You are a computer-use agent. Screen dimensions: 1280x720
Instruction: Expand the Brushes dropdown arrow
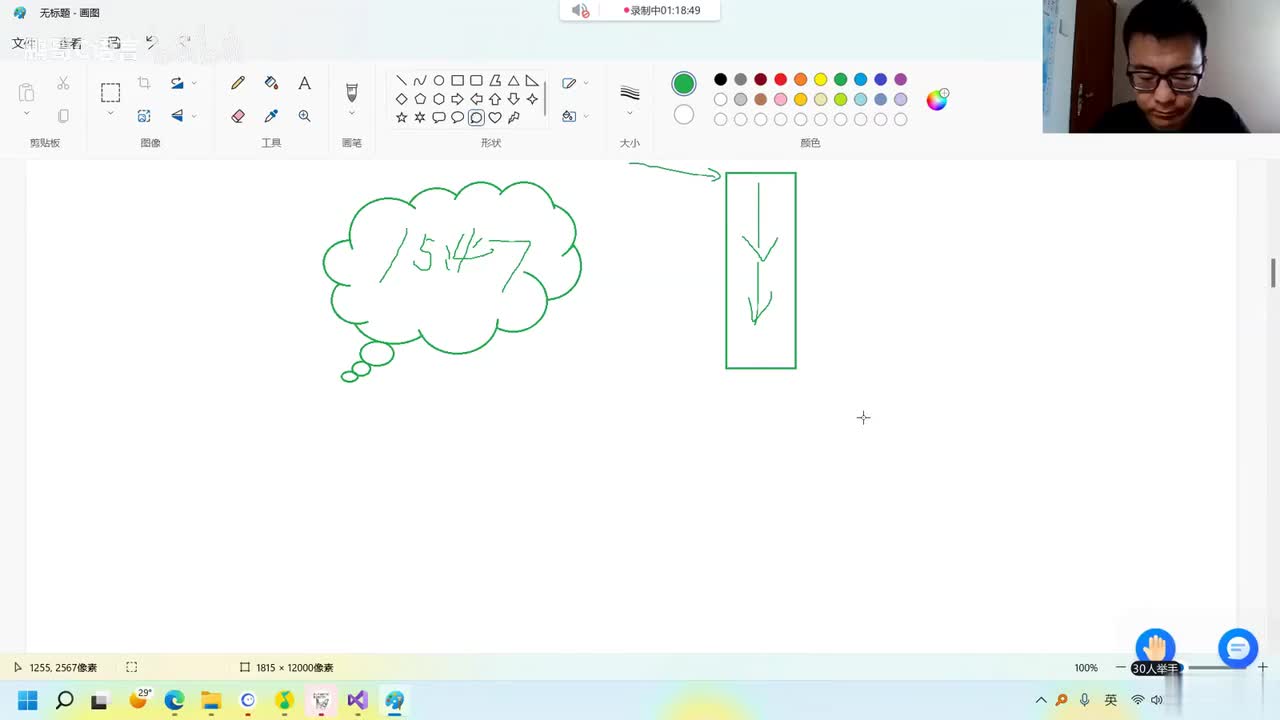coord(352,114)
